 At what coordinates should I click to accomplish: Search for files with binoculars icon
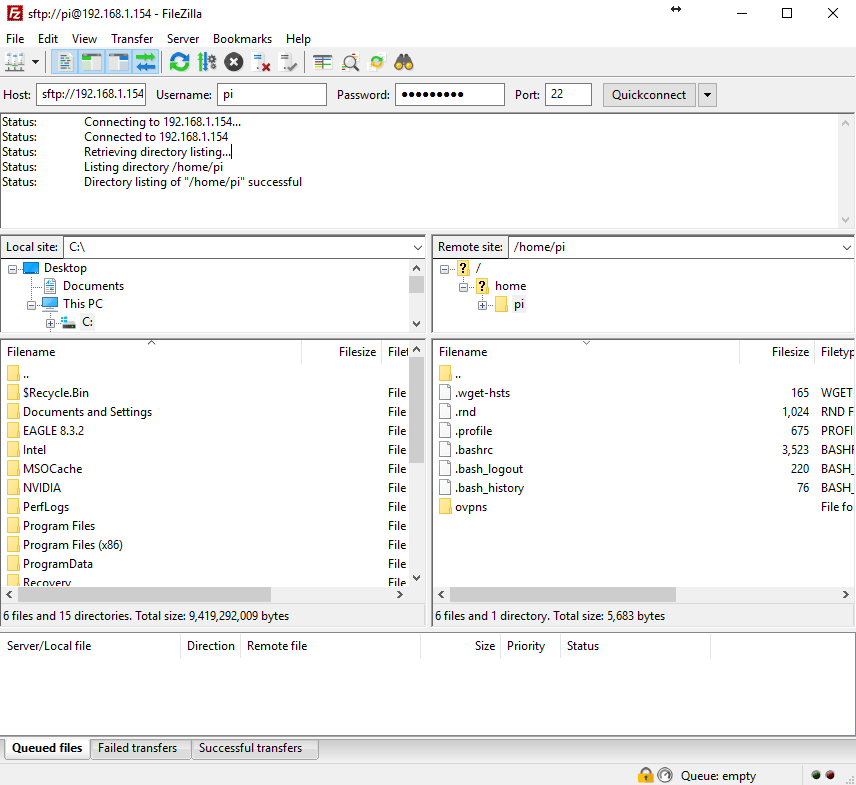403,62
